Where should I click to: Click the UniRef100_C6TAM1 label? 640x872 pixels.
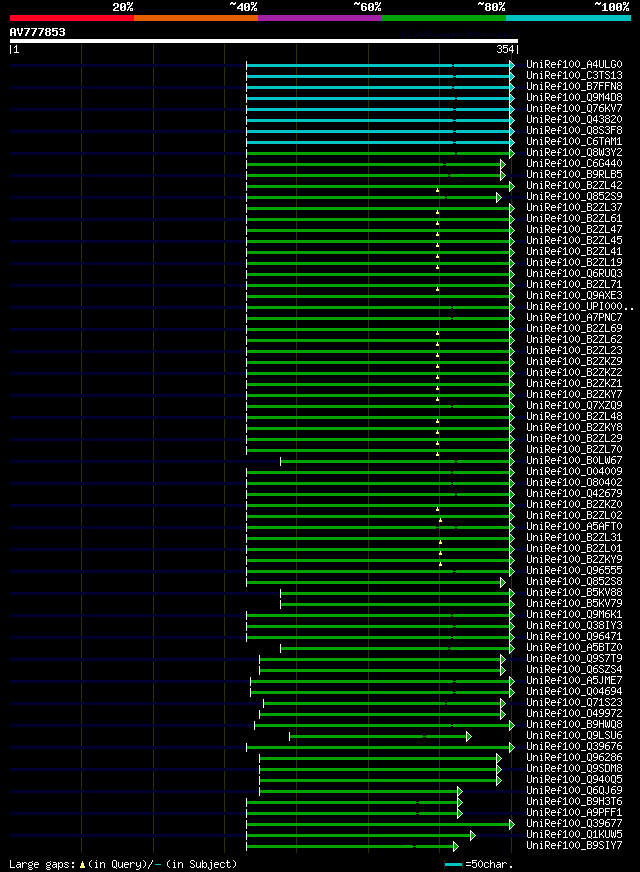[x=574, y=142]
